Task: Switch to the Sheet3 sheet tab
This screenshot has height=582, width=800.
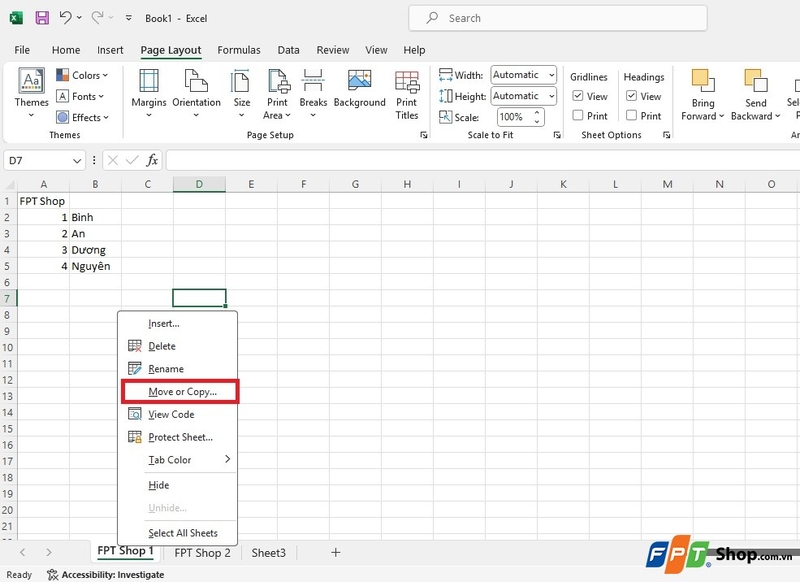Action: 268,553
